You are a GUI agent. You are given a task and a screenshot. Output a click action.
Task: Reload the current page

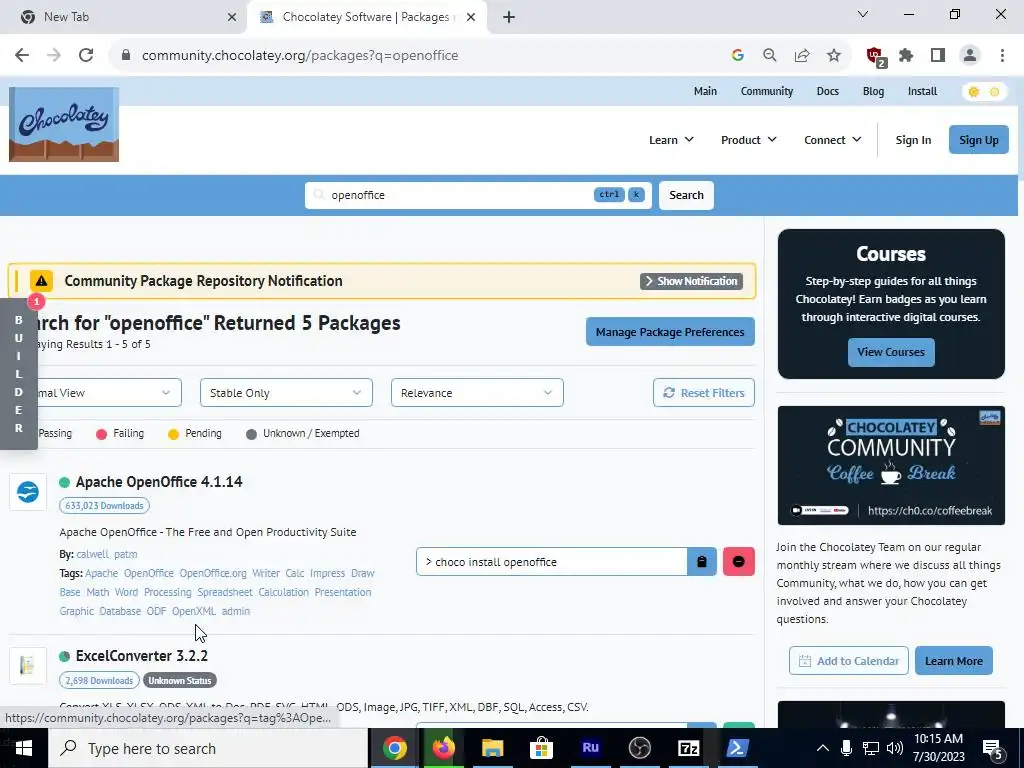tap(86, 56)
